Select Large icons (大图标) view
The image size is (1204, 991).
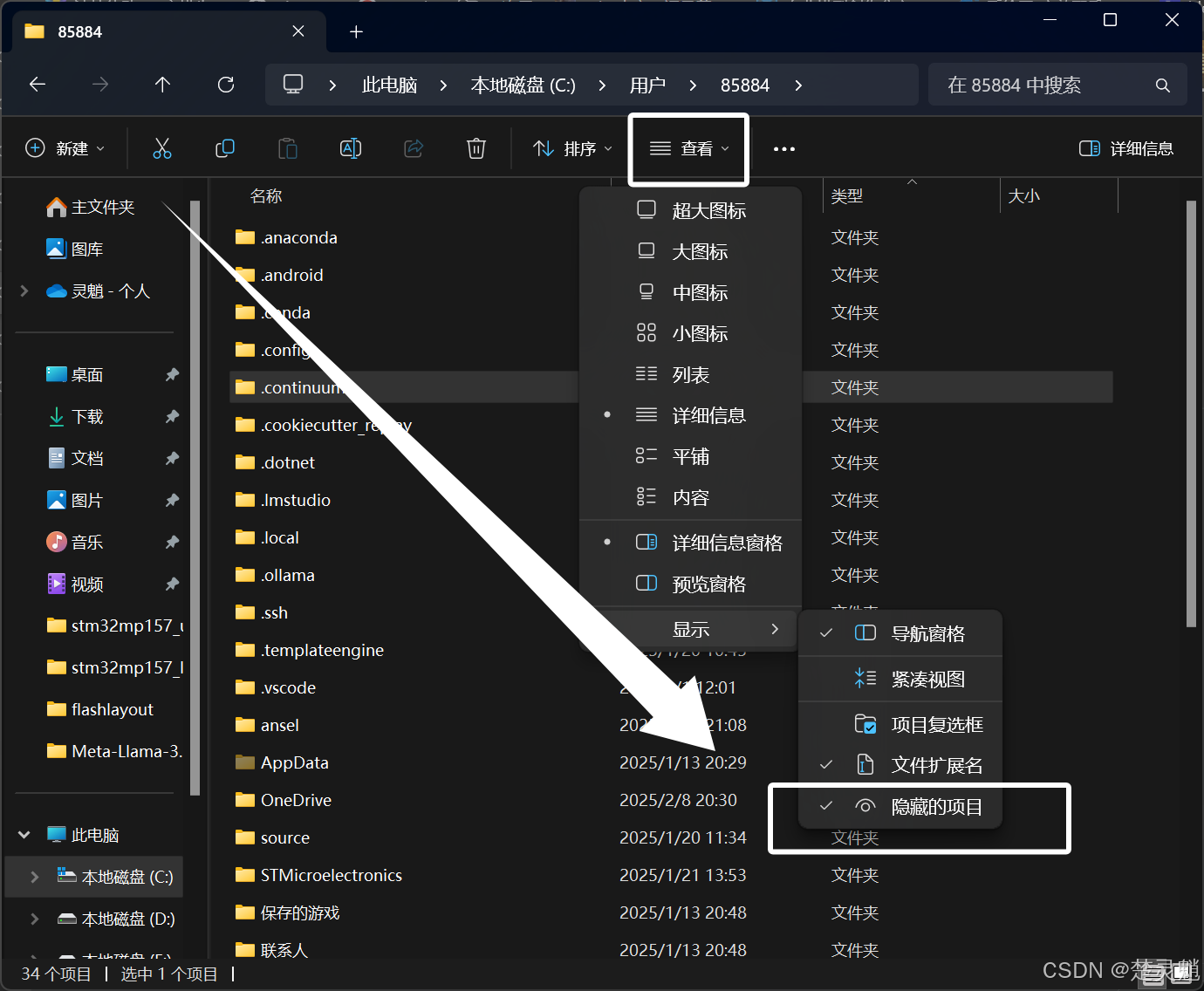691,252
